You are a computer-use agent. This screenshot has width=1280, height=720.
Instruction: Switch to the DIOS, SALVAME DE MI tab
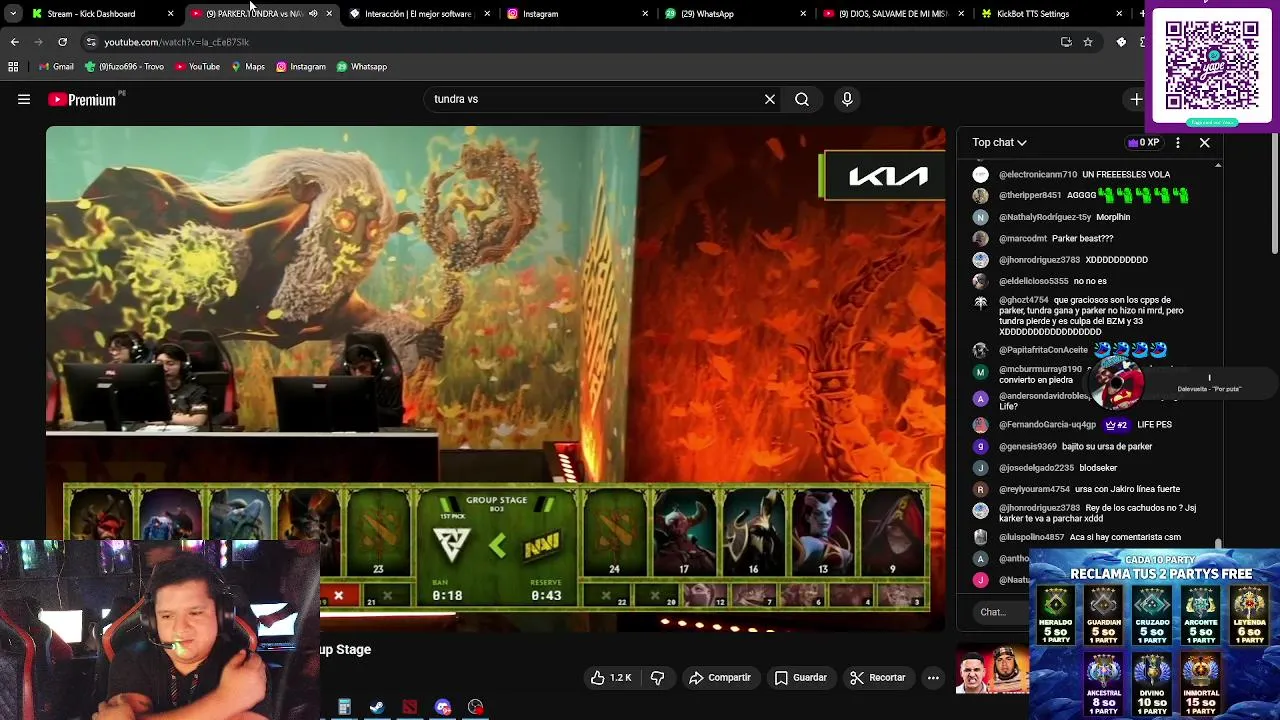892,14
